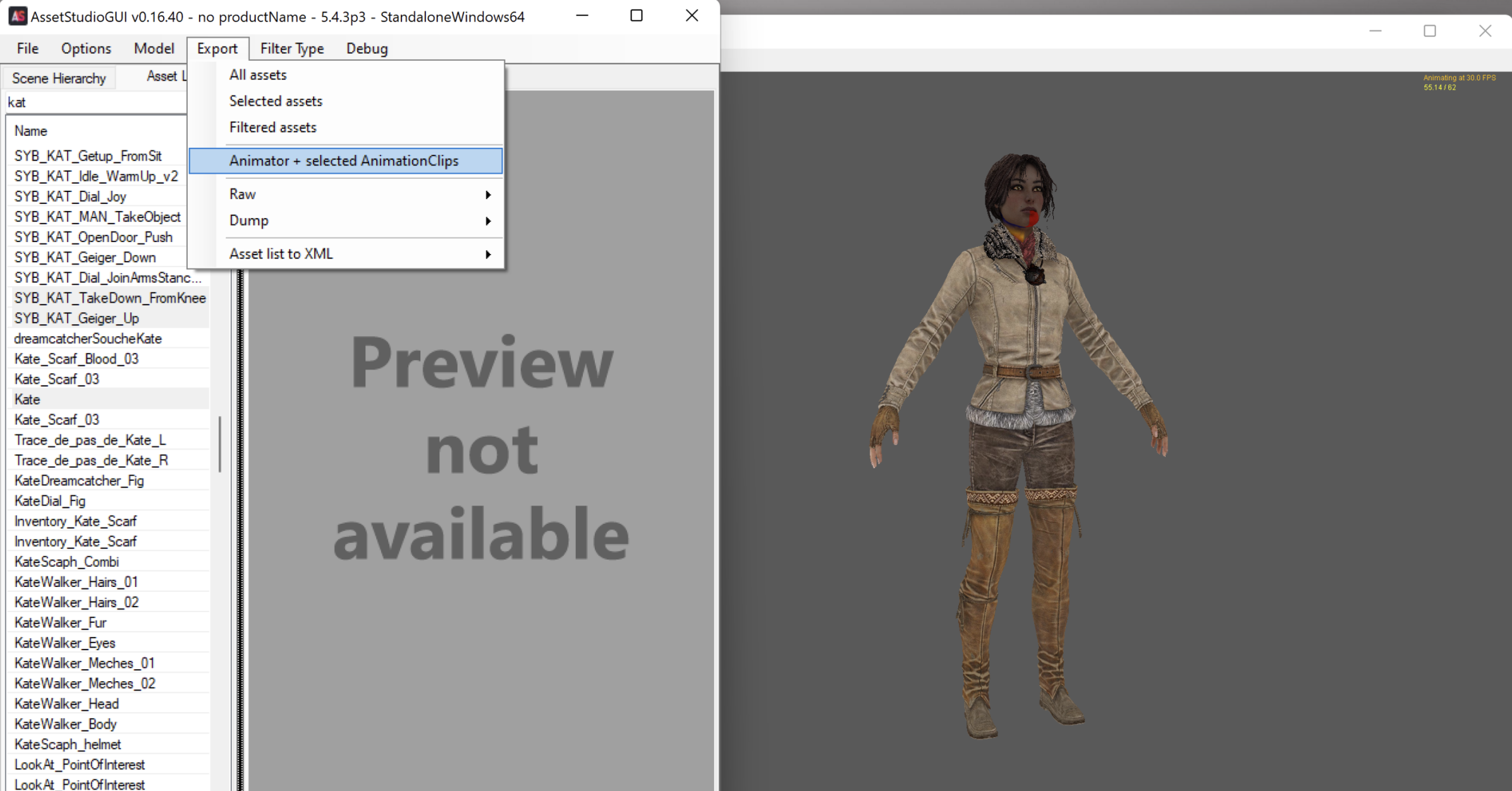This screenshot has height=791, width=1512.
Task: Select the "Selected assets" export entry
Action: (275, 100)
